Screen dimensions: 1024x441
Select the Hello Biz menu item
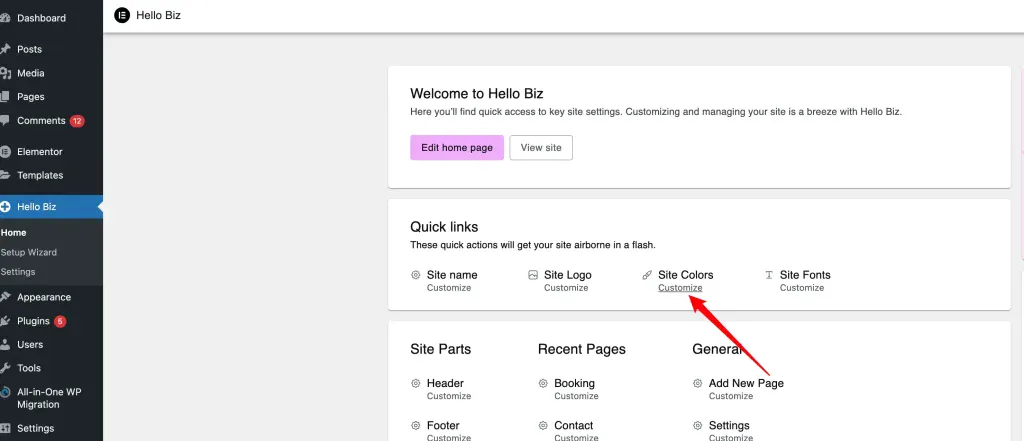pos(51,207)
